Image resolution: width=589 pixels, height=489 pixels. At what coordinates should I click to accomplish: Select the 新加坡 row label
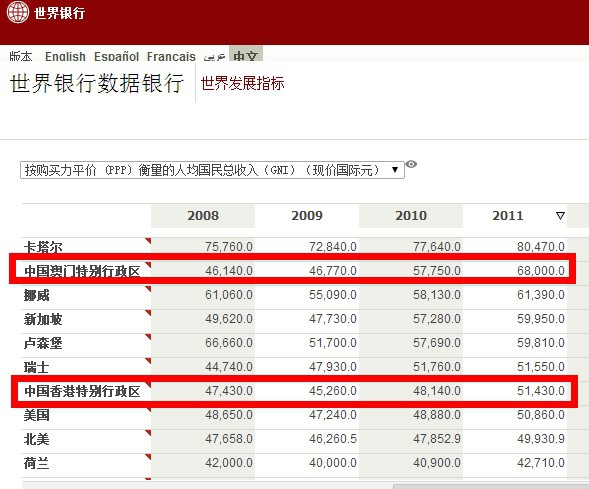pyautogui.click(x=43, y=319)
